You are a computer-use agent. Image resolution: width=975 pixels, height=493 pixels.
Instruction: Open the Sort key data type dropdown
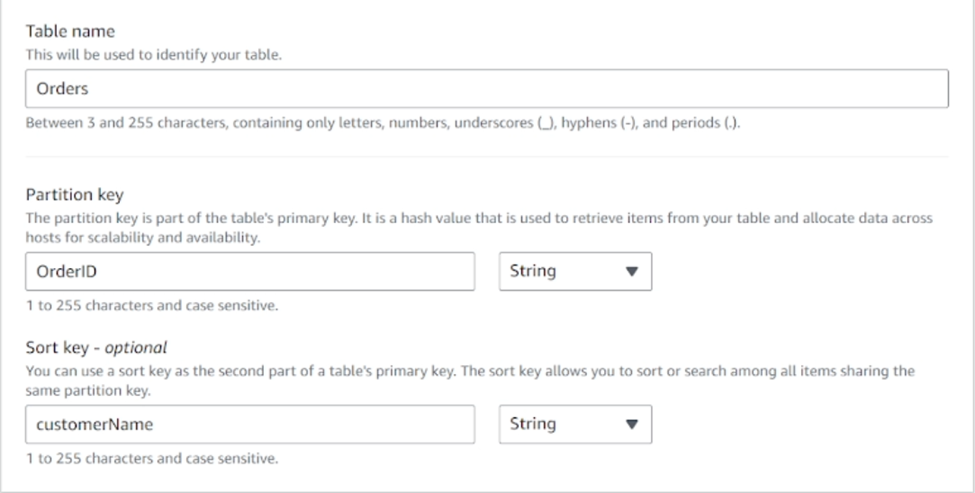tap(575, 424)
